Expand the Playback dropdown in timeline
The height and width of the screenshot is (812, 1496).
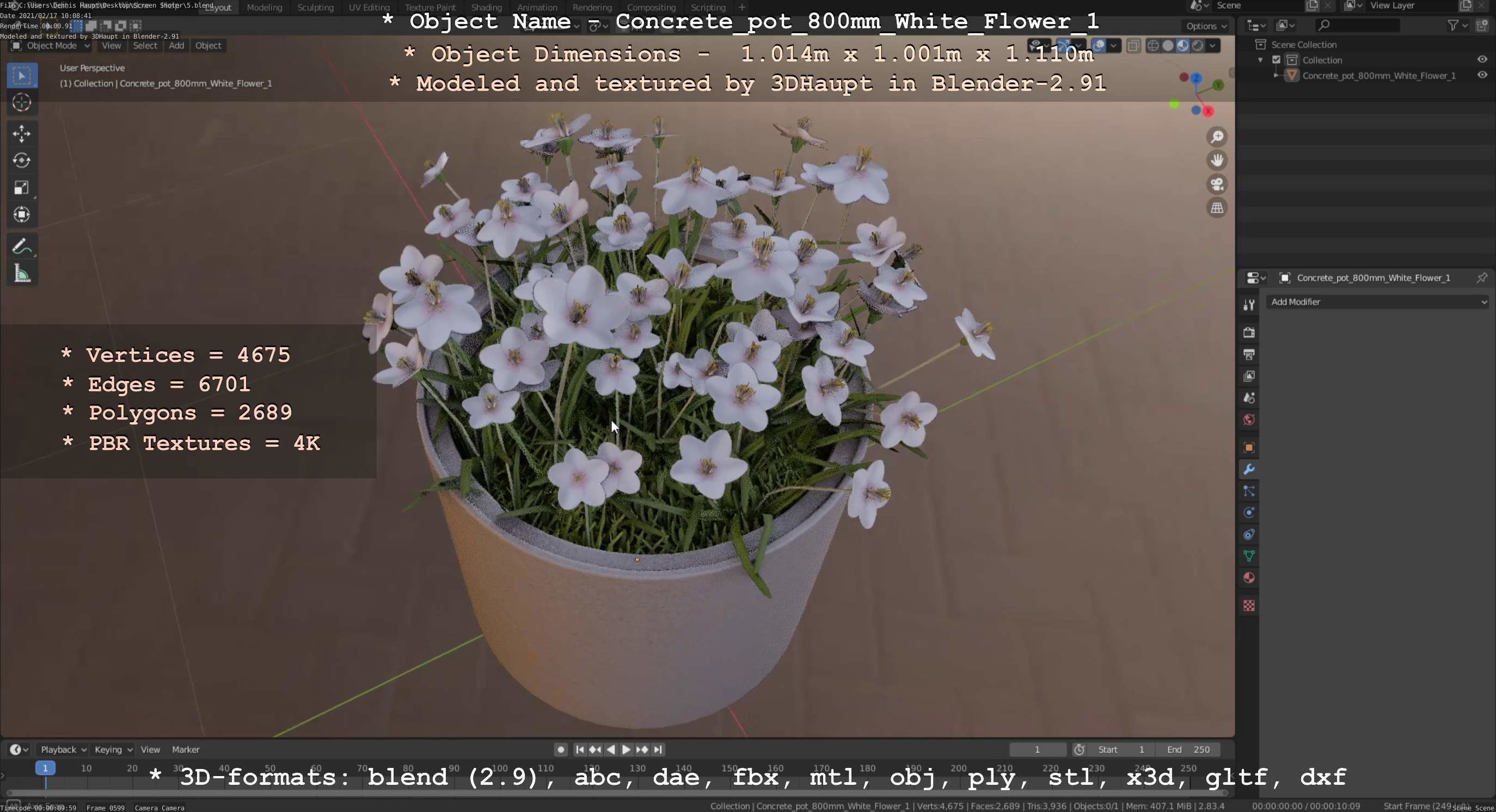coord(63,749)
